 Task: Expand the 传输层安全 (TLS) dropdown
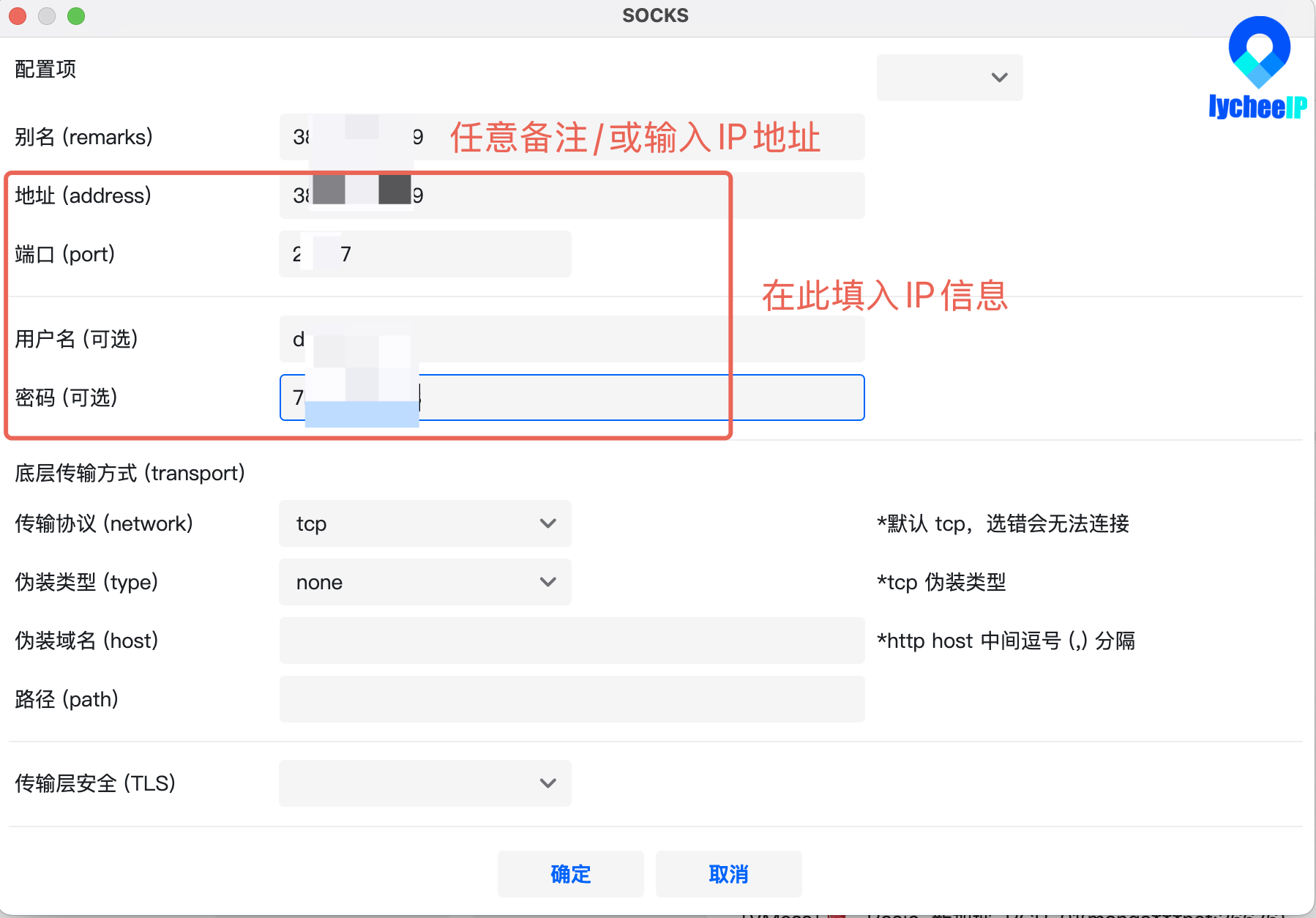coord(425,783)
